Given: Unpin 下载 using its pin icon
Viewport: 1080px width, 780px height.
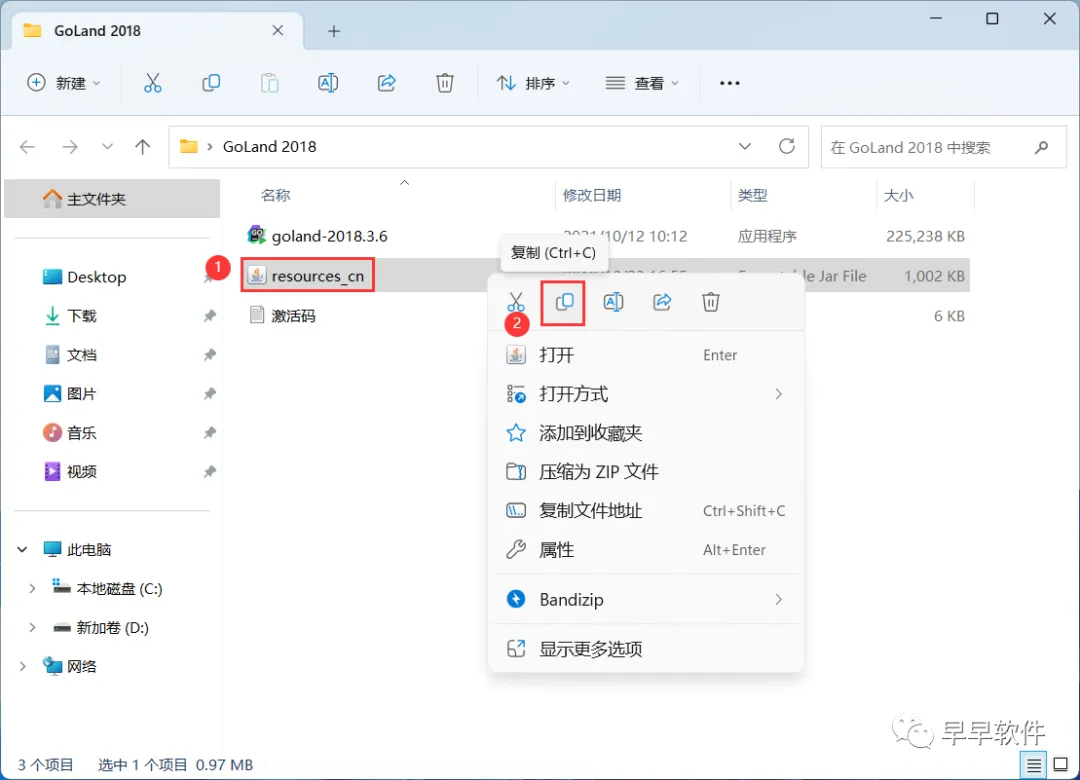Looking at the screenshot, I should click(x=209, y=316).
